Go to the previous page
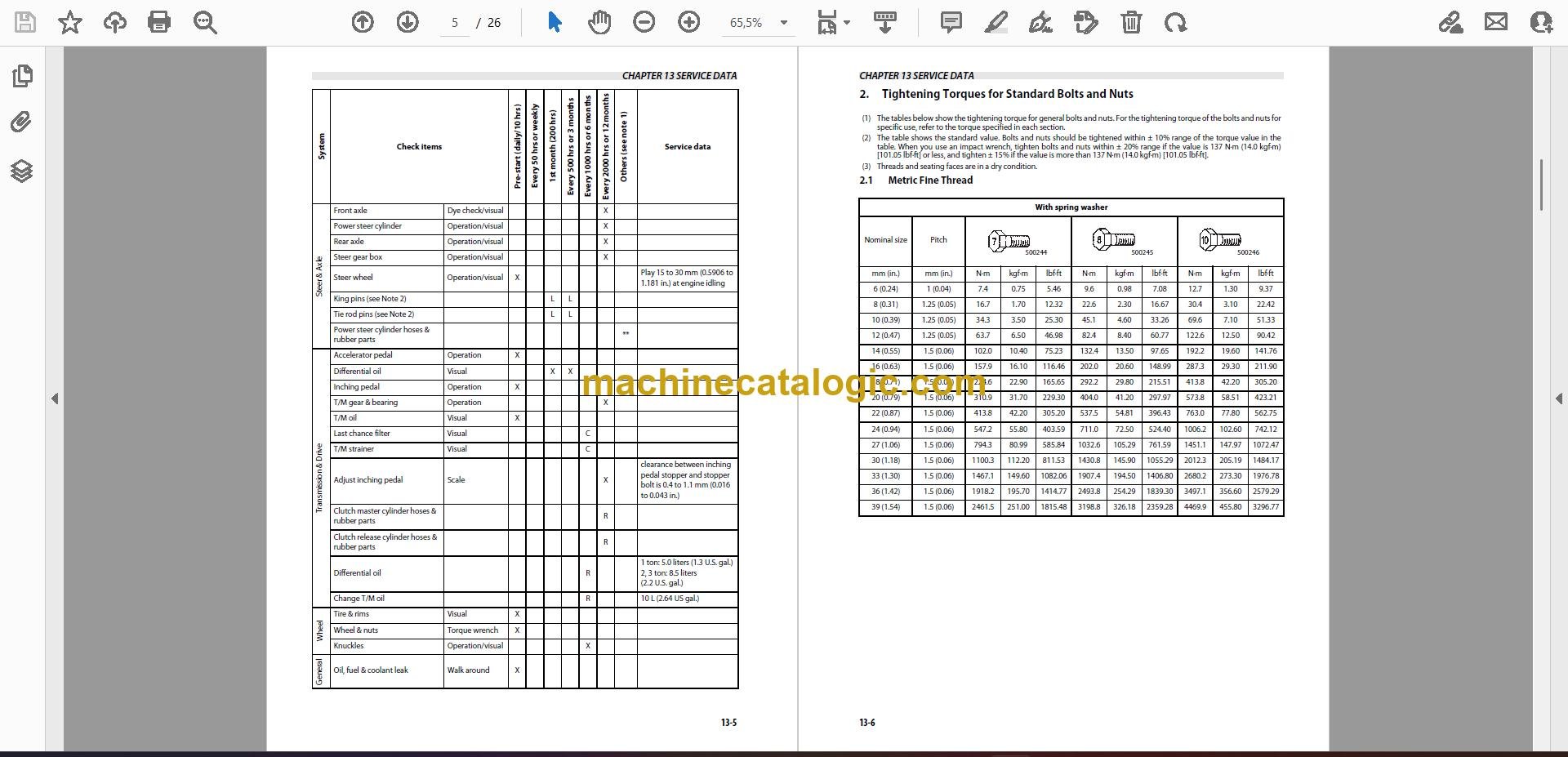 pos(363,22)
